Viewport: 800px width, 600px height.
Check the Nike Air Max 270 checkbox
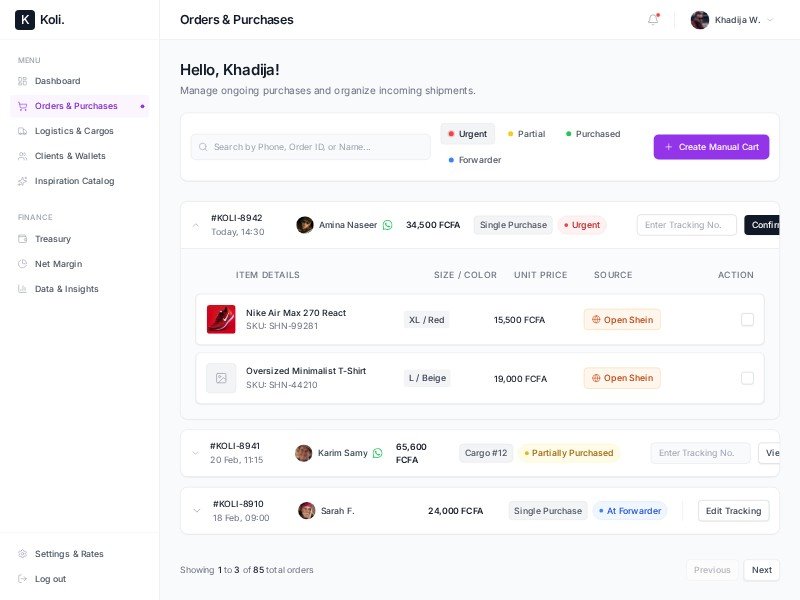point(747,320)
